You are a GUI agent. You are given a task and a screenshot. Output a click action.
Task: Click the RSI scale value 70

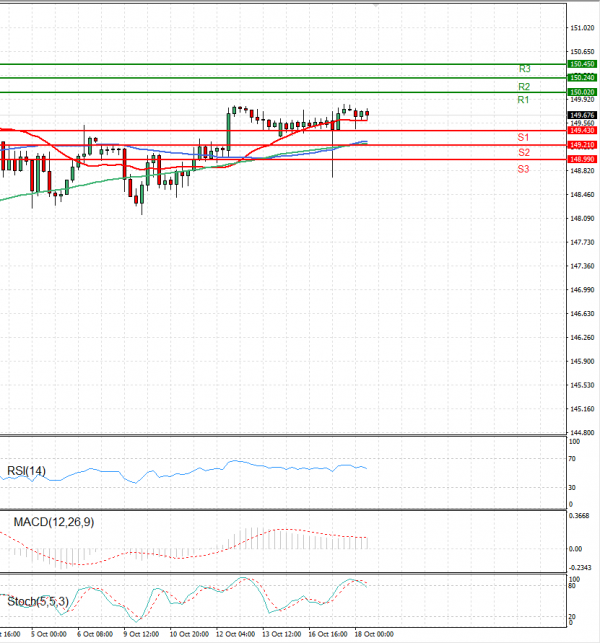point(572,459)
